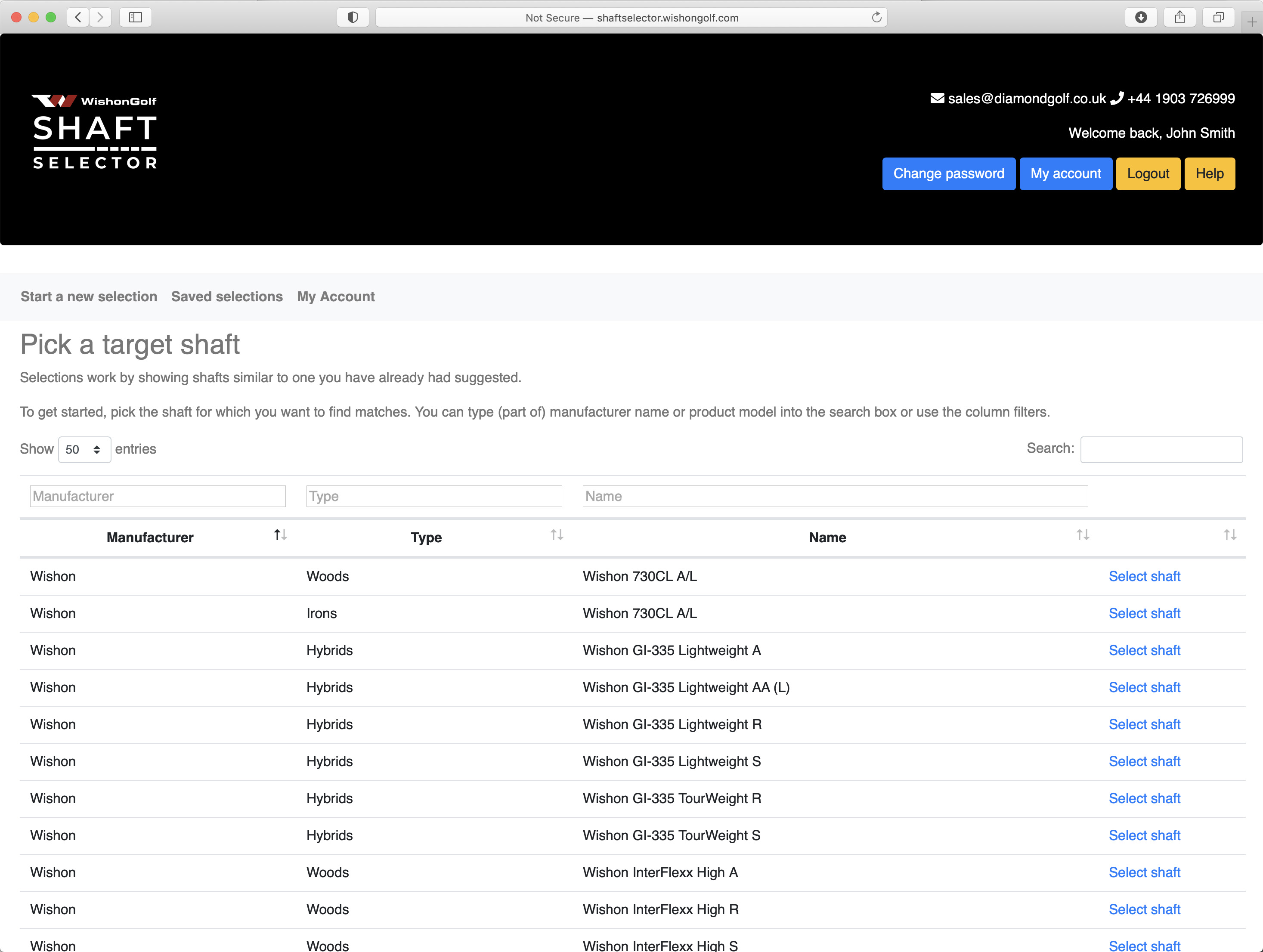This screenshot has width=1263, height=952.
Task: Click the Search input box
Action: click(1161, 449)
